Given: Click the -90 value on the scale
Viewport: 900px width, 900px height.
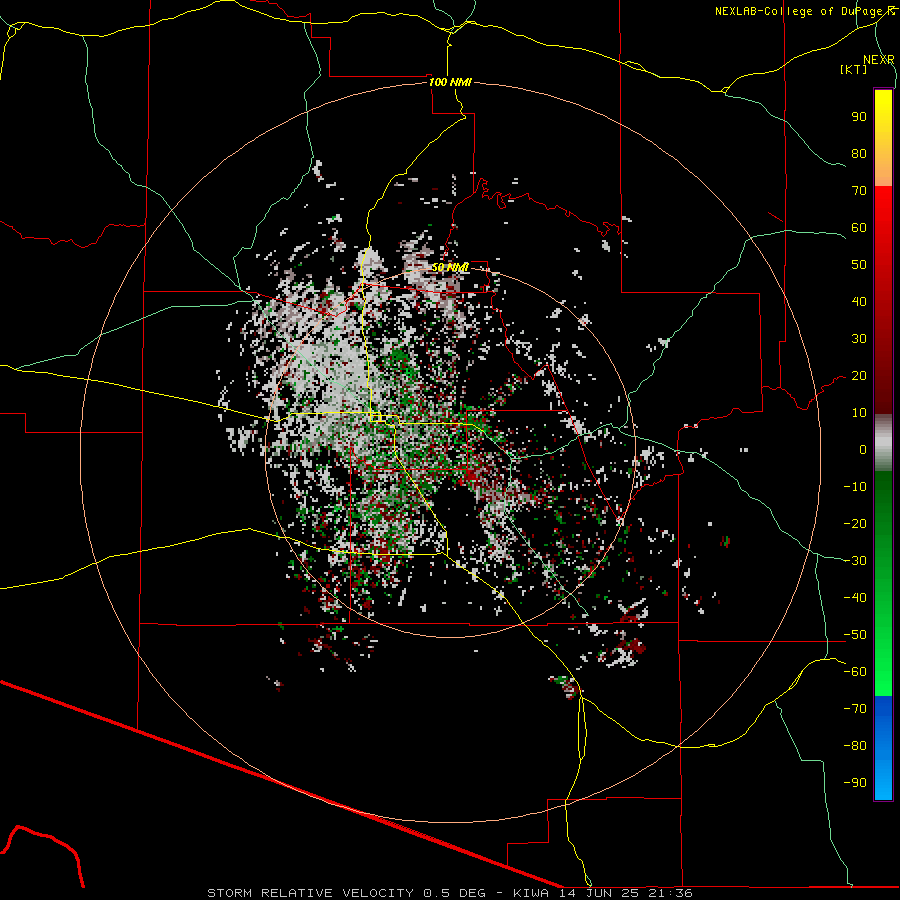Looking at the screenshot, I should coord(855,783).
